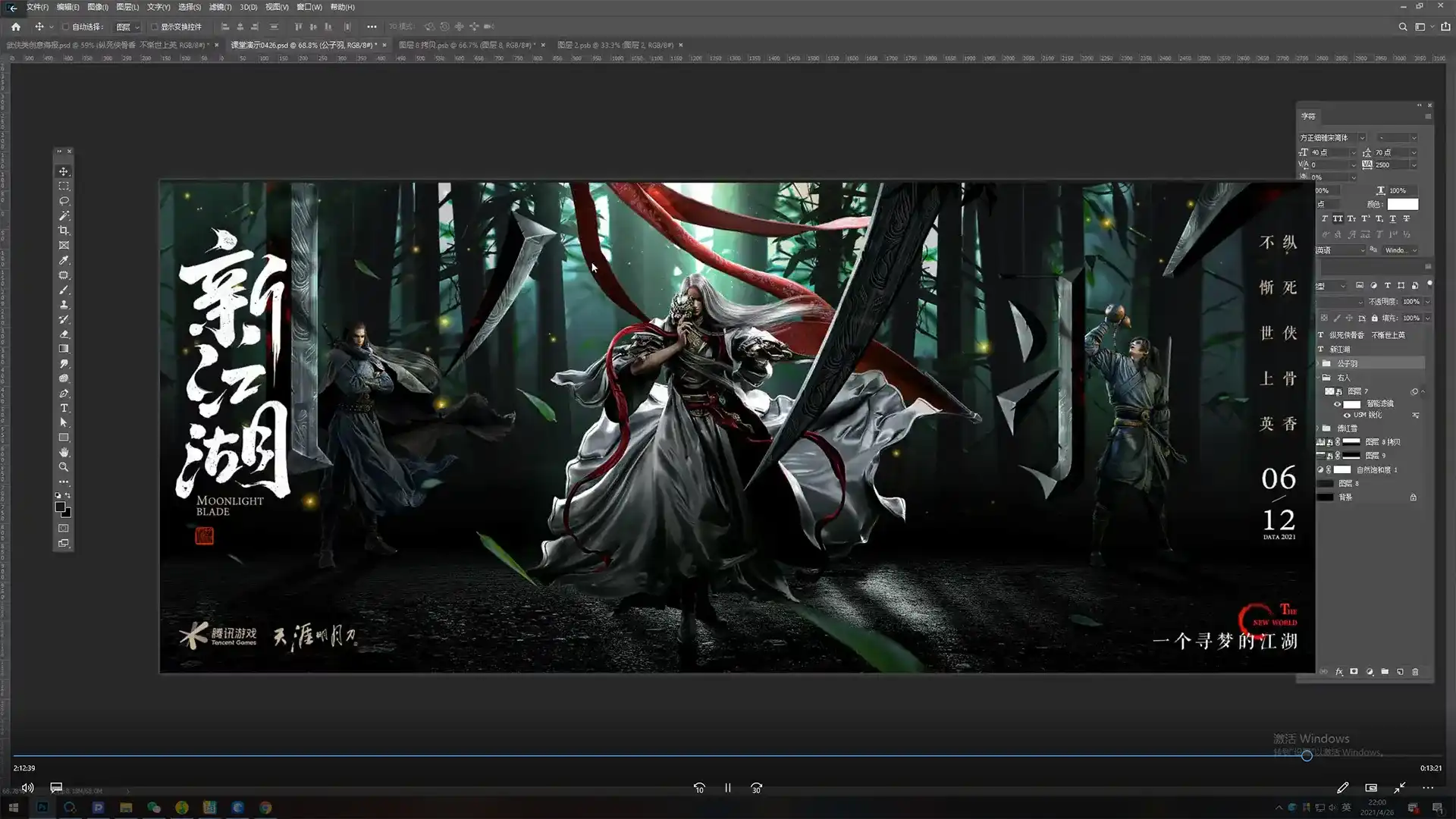Switch to the 图层 2.psb document tab
1456x819 pixels.
[x=615, y=45]
